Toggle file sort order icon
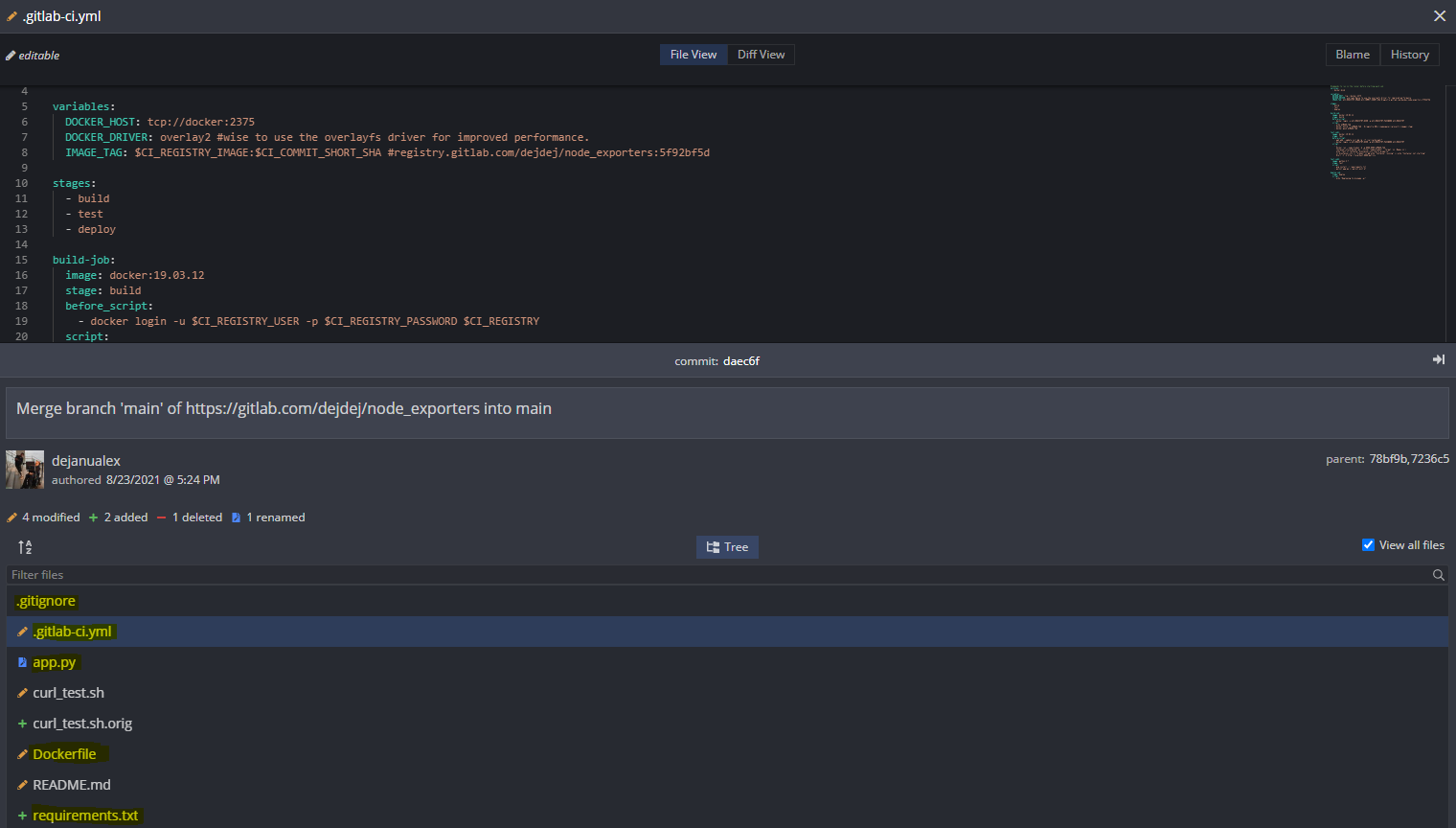 [25, 547]
